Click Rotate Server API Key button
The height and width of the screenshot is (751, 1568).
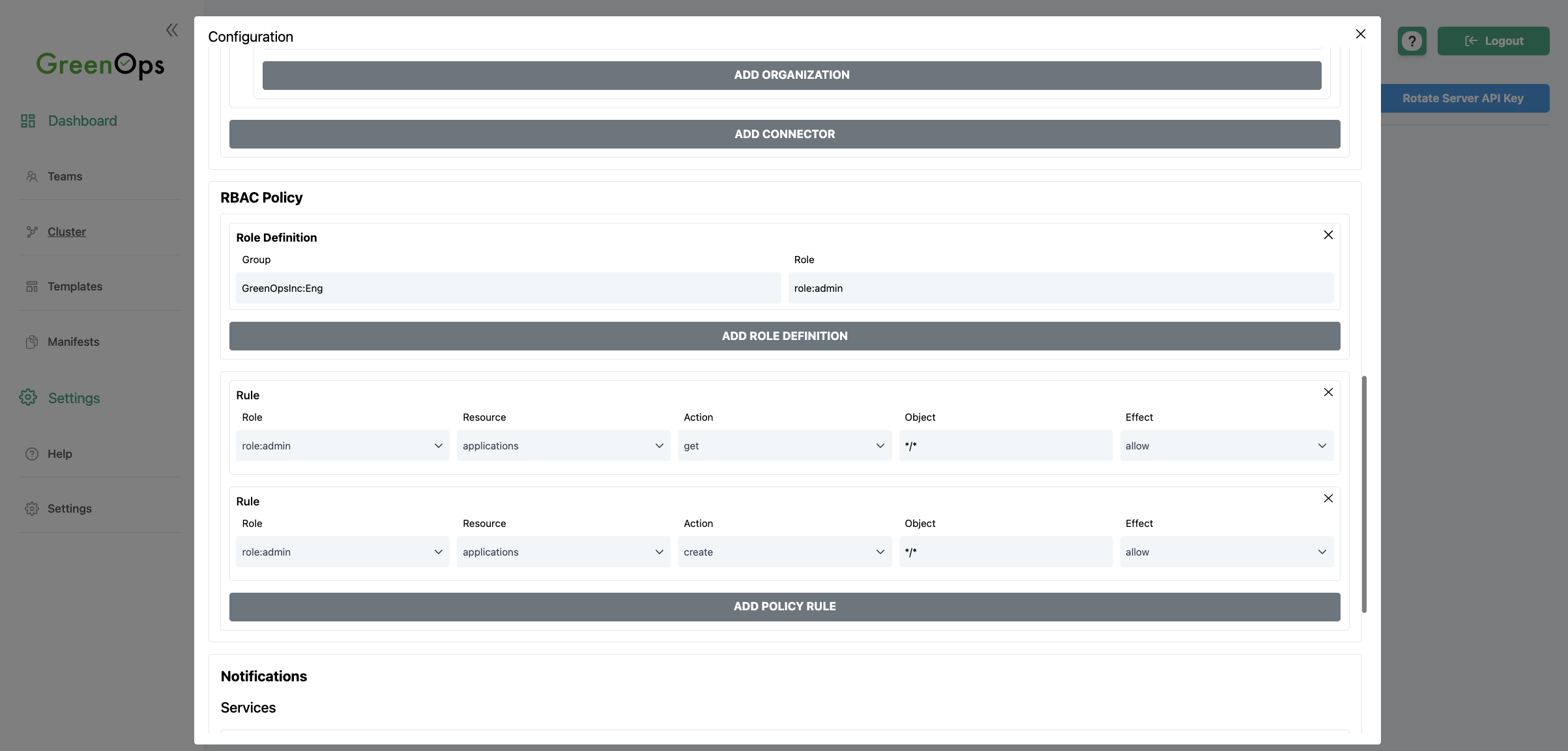click(1464, 98)
